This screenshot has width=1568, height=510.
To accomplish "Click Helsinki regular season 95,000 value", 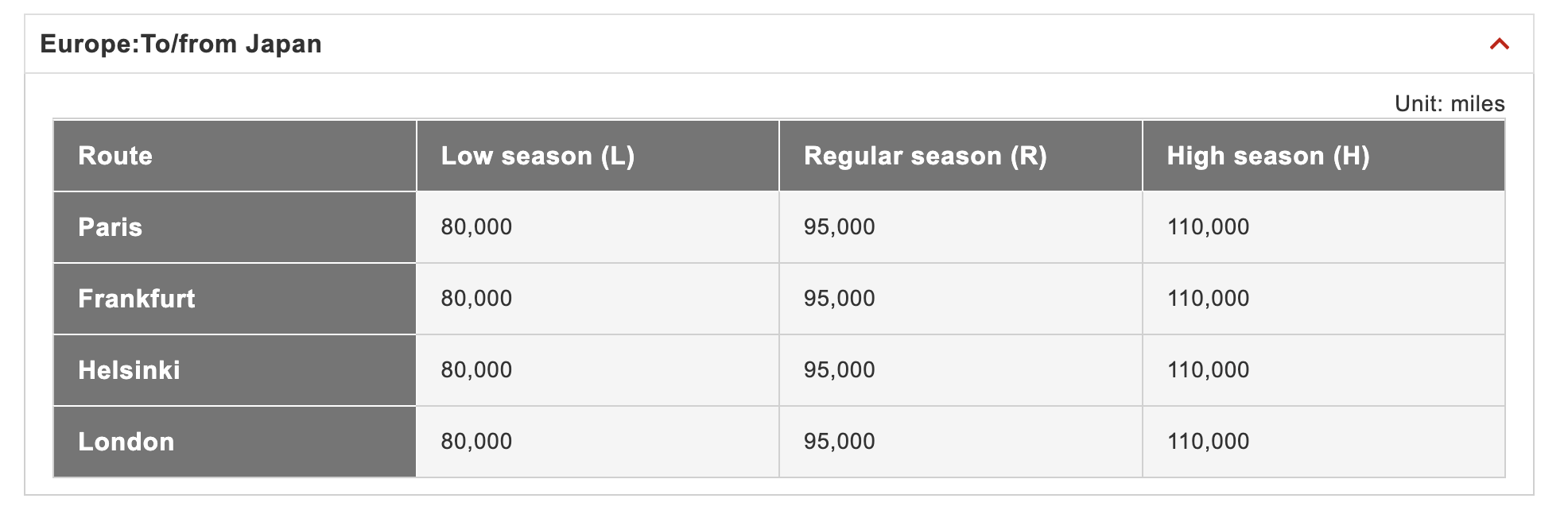I will 839,370.
